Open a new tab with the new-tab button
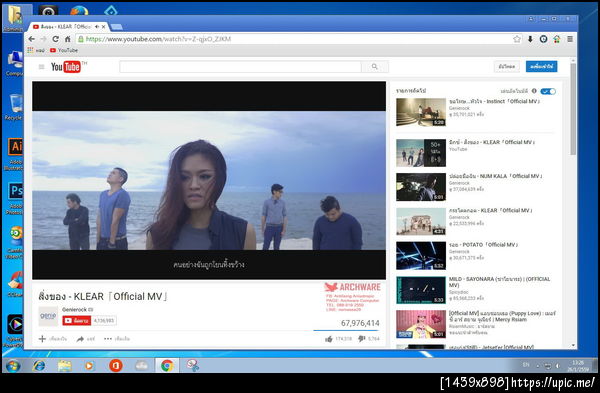Screen dimensions: 600x393 click(x=117, y=27)
